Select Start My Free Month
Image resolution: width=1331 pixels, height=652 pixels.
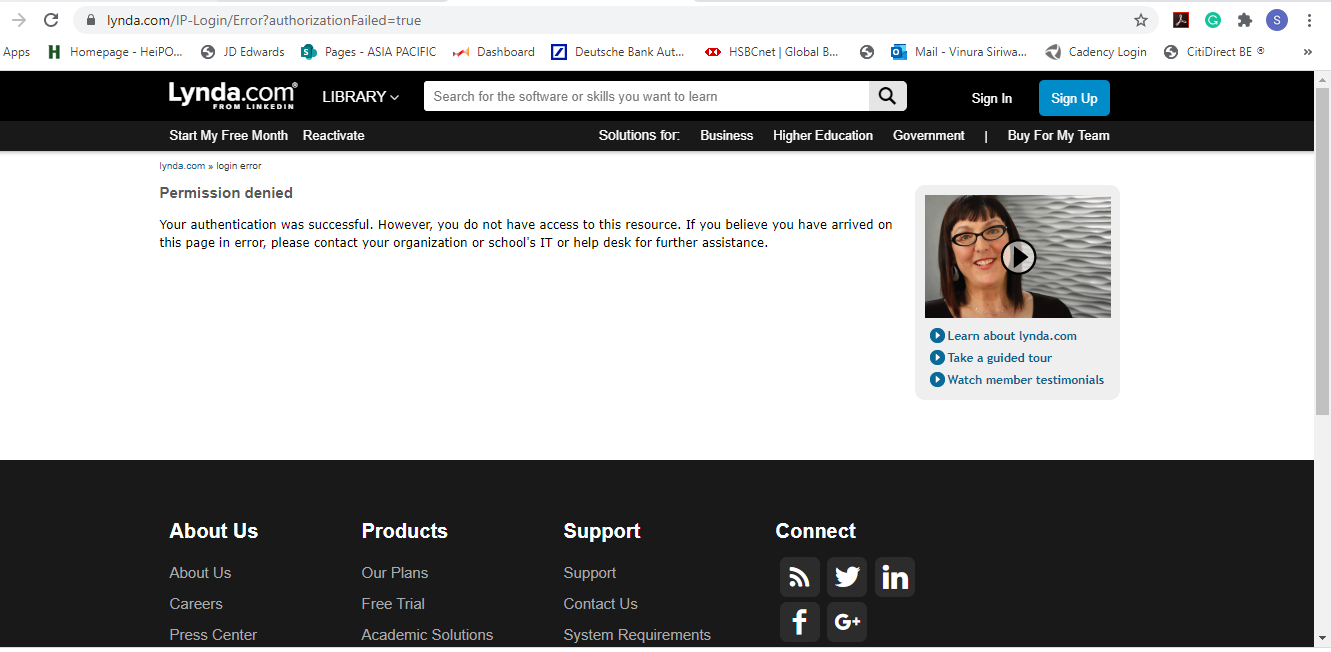pos(229,135)
